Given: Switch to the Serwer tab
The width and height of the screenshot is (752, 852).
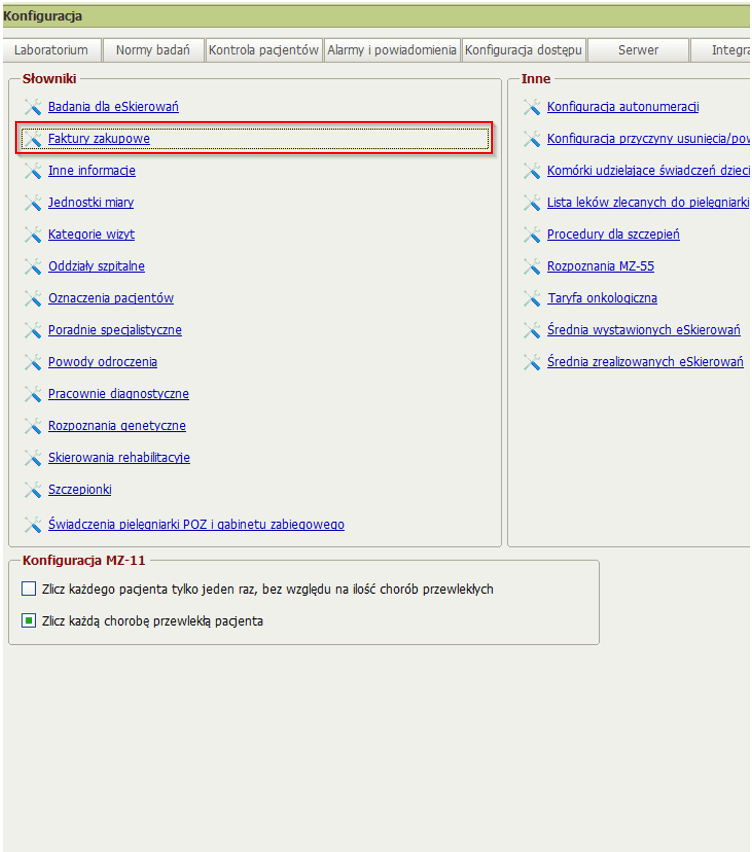Looking at the screenshot, I should click(x=637, y=50).
